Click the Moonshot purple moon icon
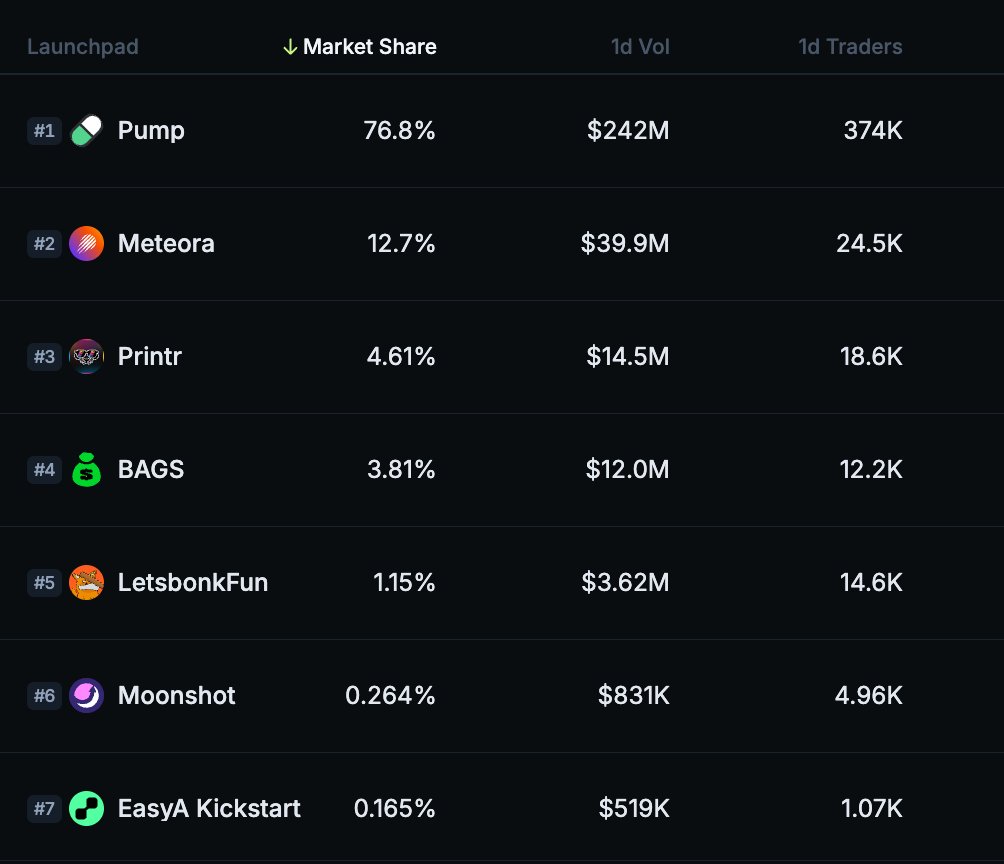The image size is (1004, 864). coord(87,696)
